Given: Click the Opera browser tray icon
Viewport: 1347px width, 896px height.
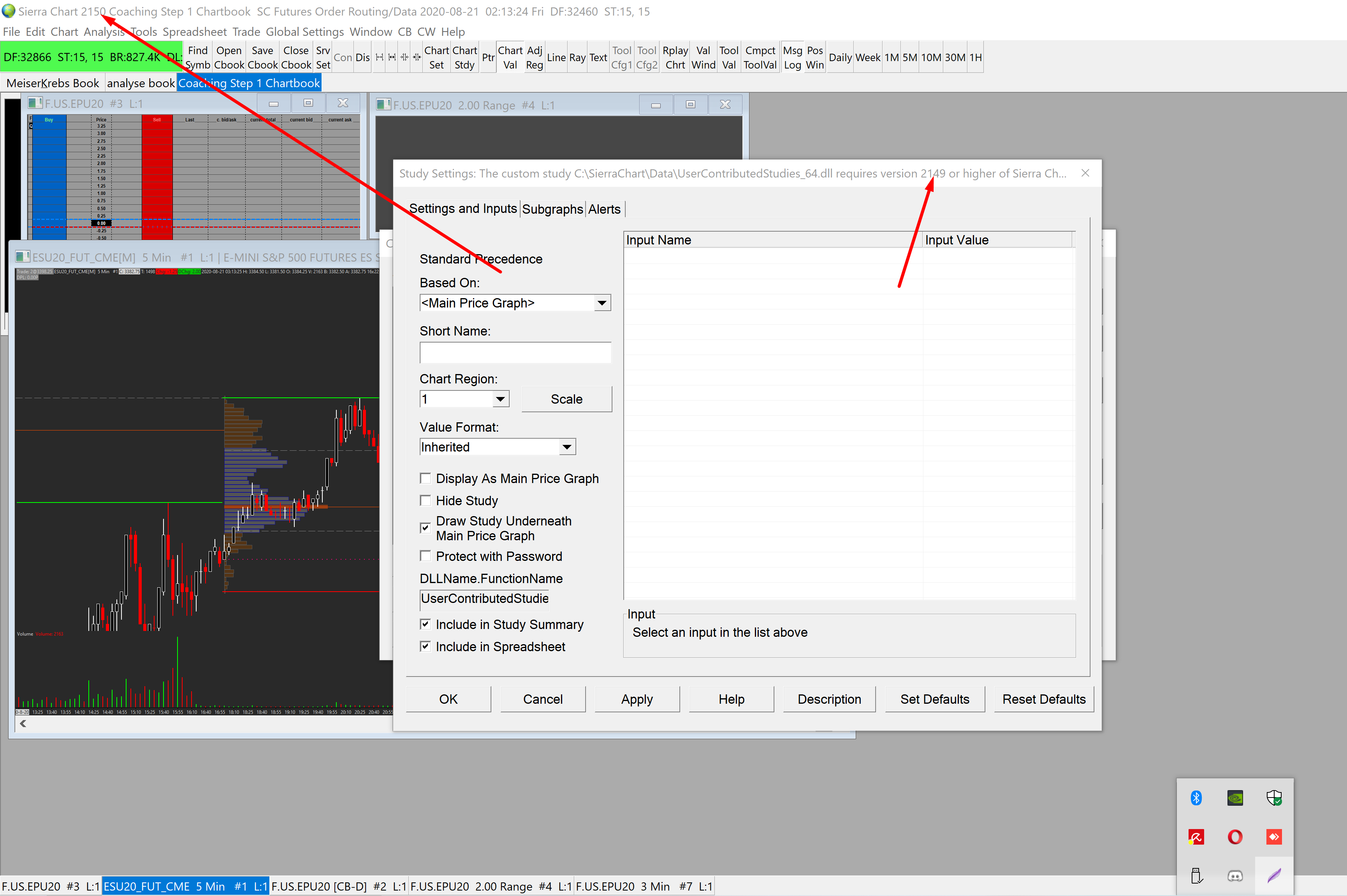Looking at the screenshot, I should [x=1235, y=836].
